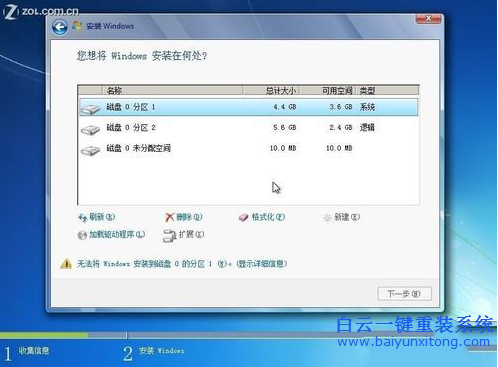This screenshot has width=498, height=367.
Task: Click the yellow warning triangle icon
Action: point(66,264)
